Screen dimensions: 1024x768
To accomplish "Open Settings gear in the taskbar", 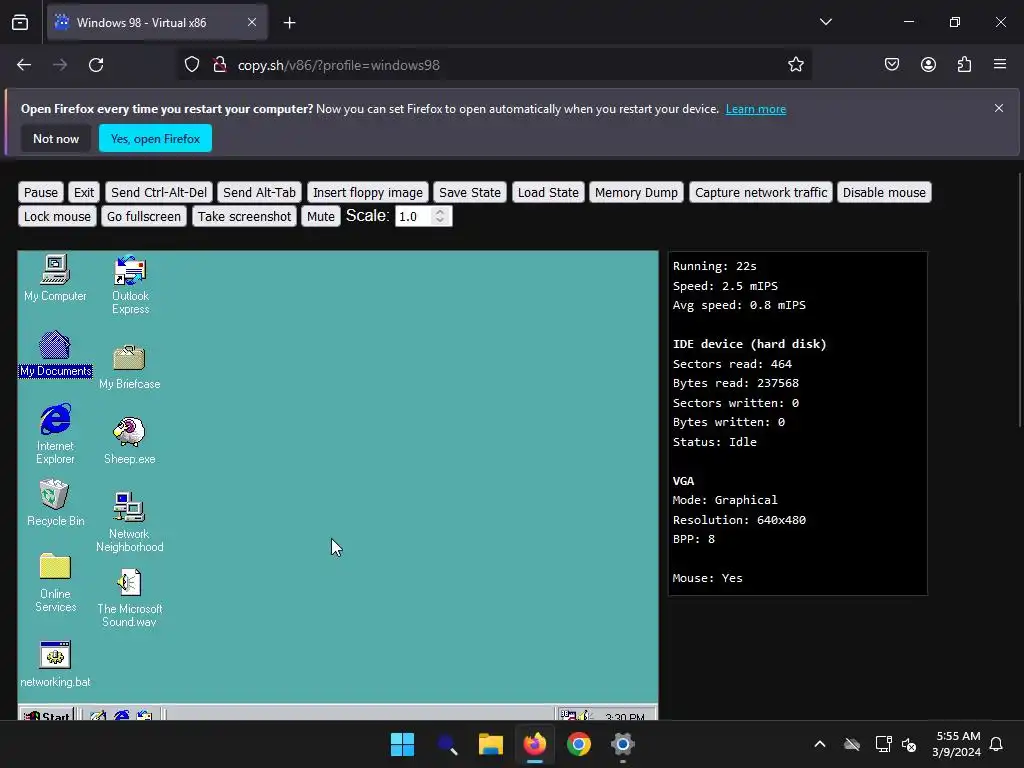I will click(622, 744).
